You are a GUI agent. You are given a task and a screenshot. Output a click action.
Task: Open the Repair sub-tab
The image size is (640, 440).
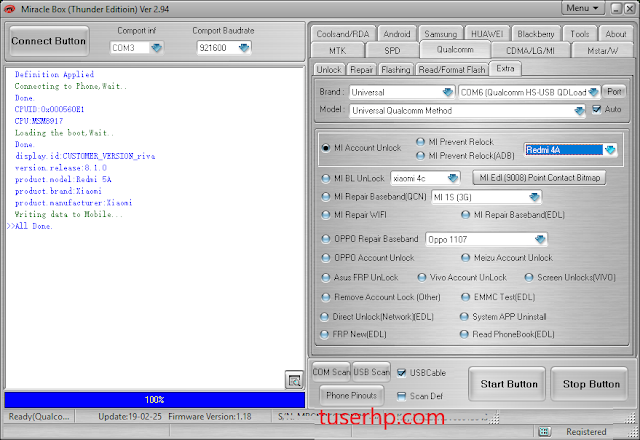pyautogui.click(x=361, y=70)
